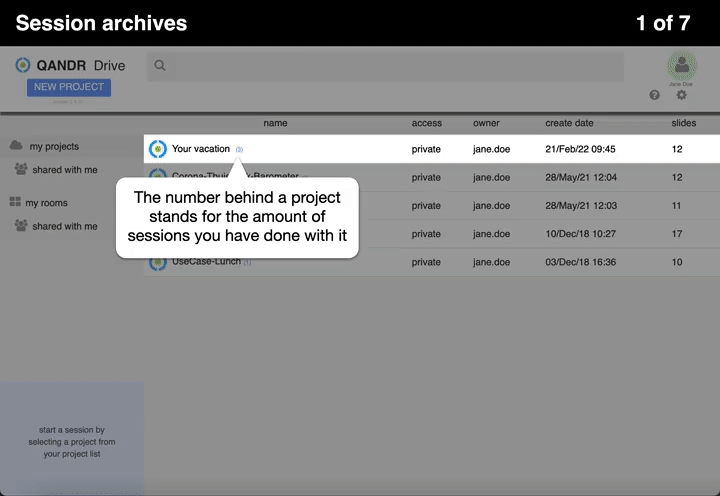Click create date 28/May/21 12:03
Image resolution: width=720 pixels, height=496 pixels.
(x=581, y=206)
